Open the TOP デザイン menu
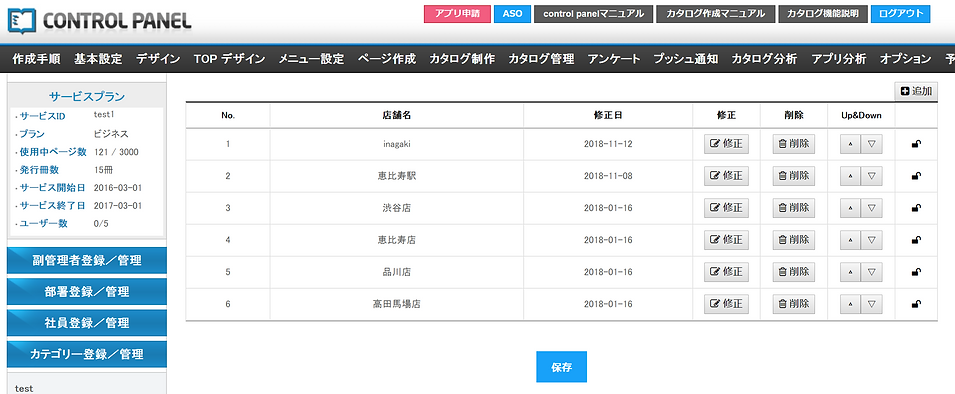 [x=230, y=59]
